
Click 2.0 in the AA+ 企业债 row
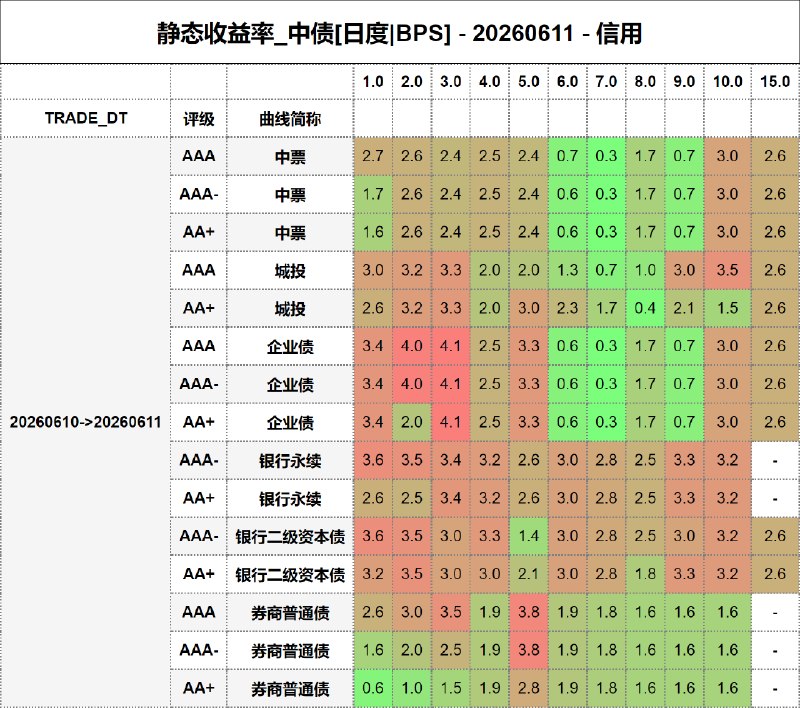click(412, 422)
